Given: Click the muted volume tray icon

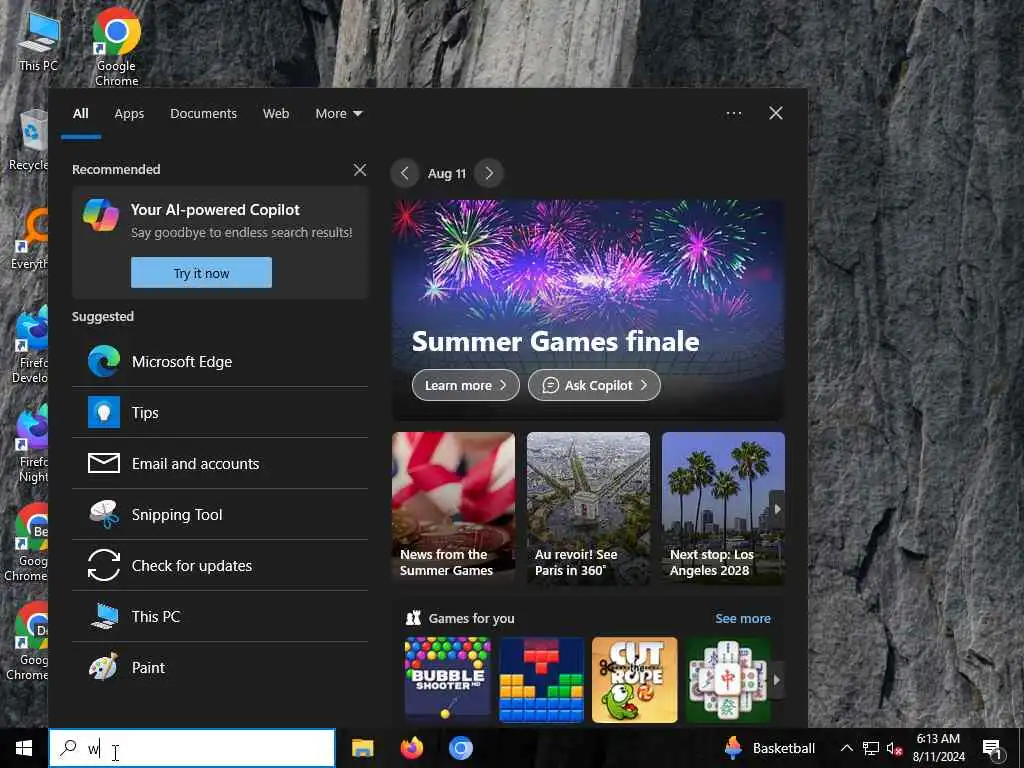Looking at the screenshot, I should [x=894, y=748].
